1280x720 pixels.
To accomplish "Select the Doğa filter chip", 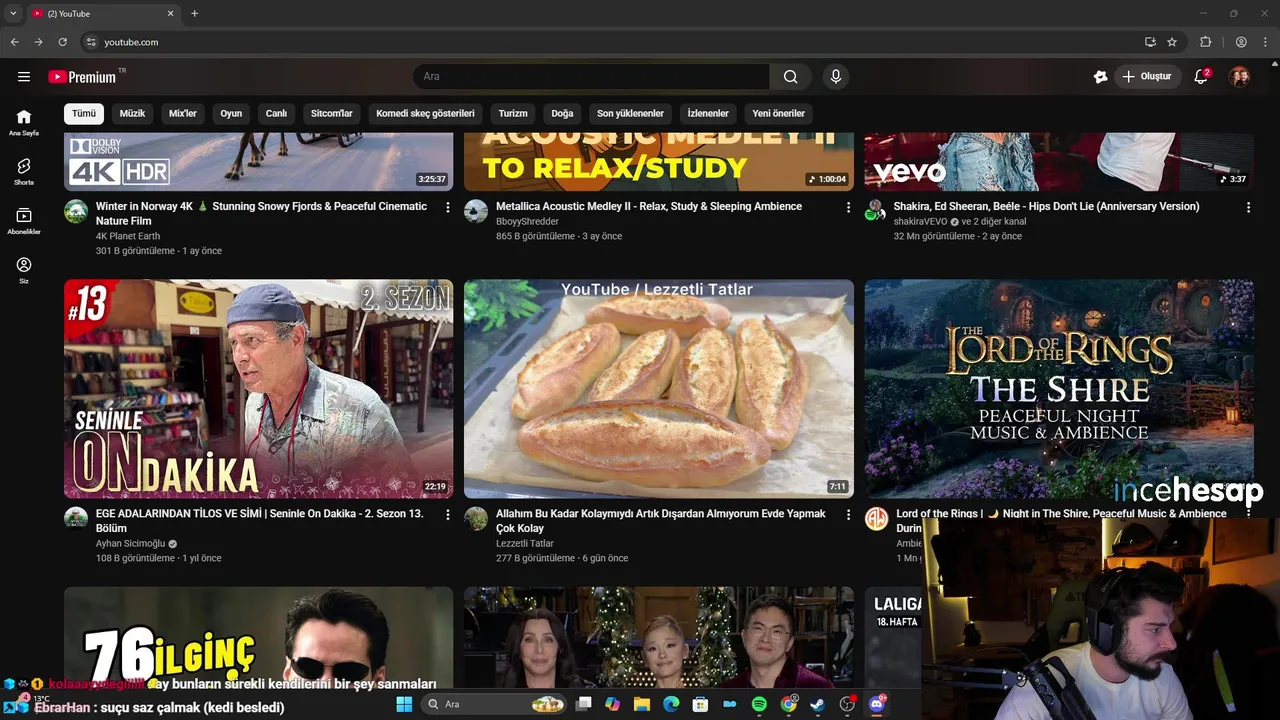I will pyautogui.click(x=563, y=113).
